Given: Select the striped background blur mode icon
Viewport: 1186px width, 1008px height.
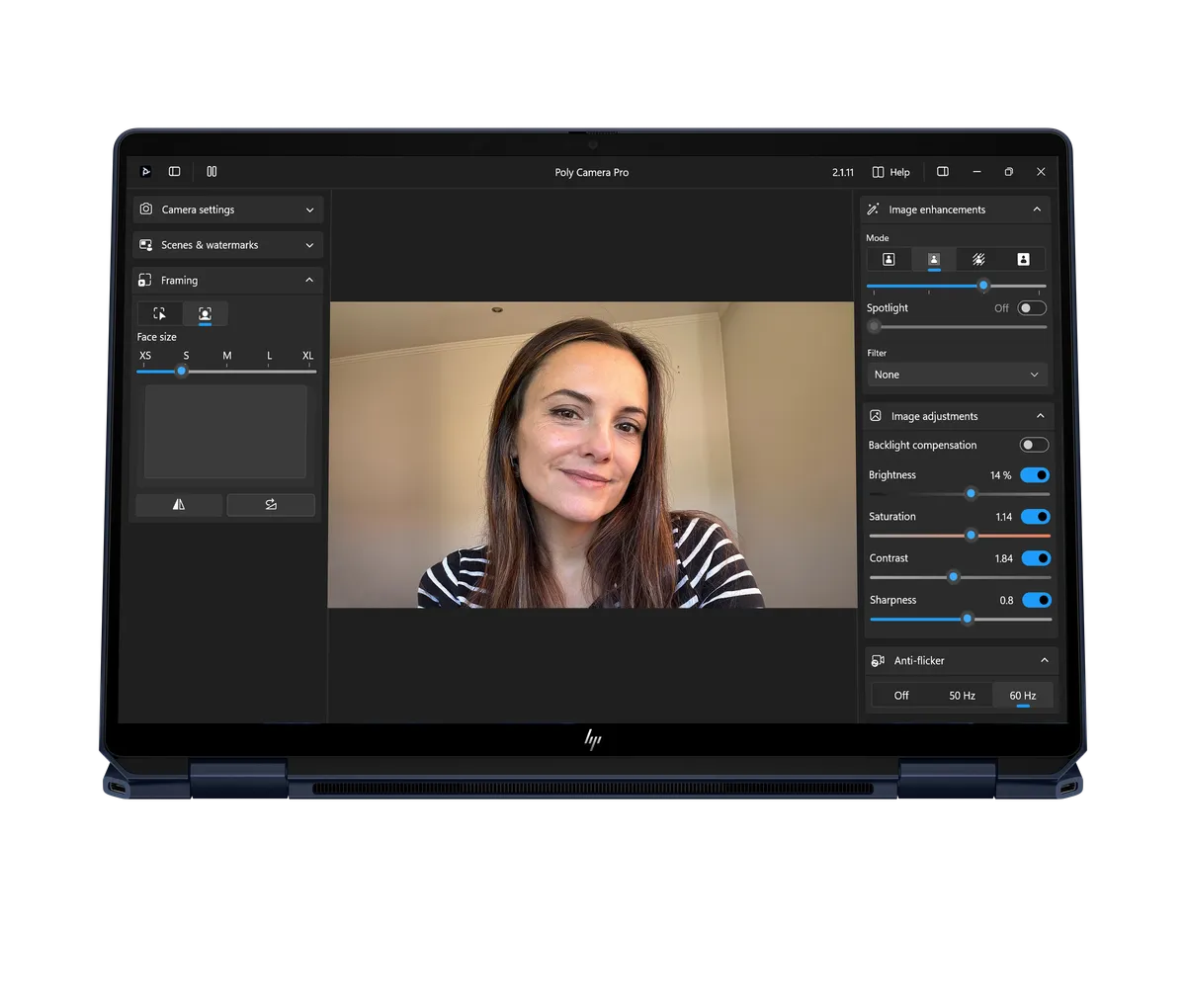Looking at the screenshot, I should (978, 259).
